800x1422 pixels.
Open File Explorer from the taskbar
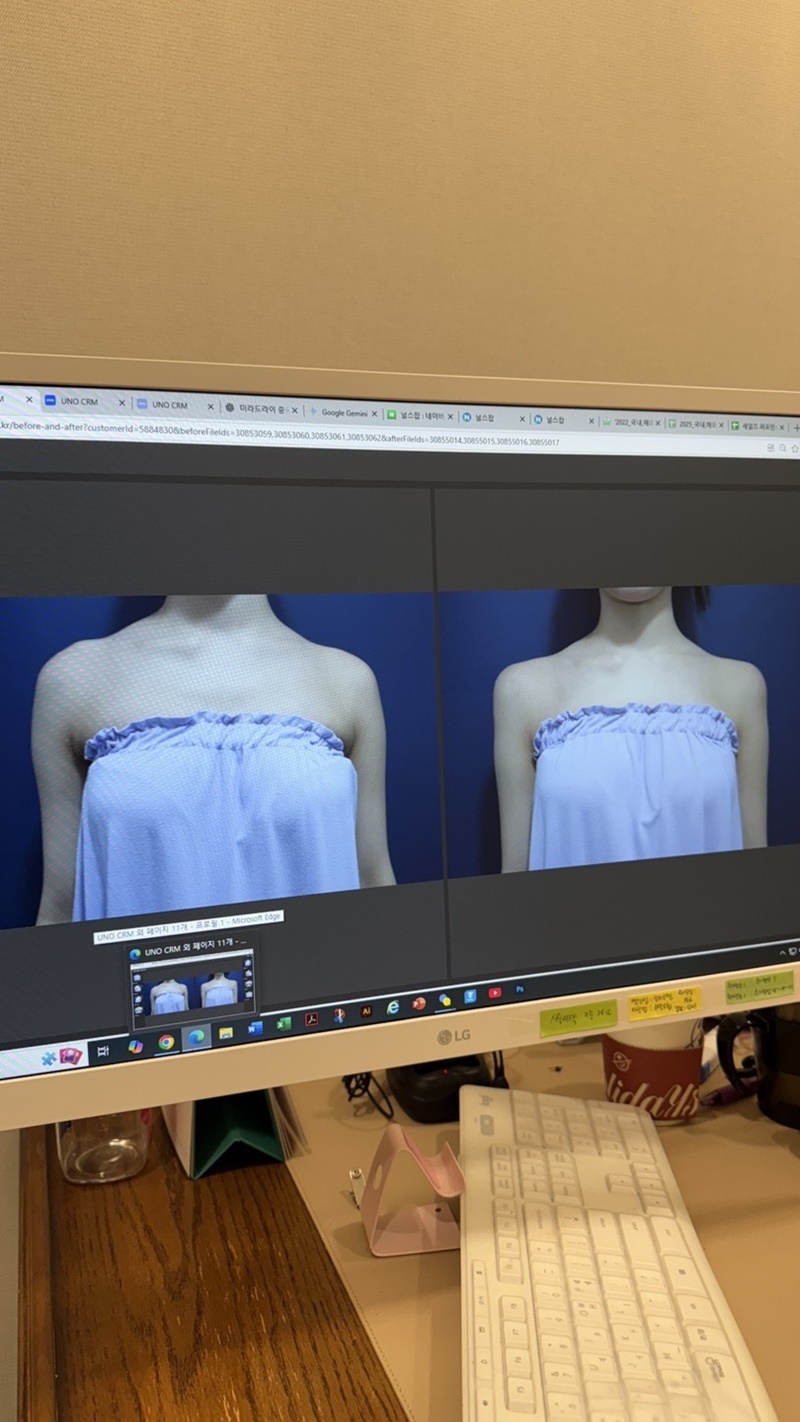click(x=224, y=1033)
